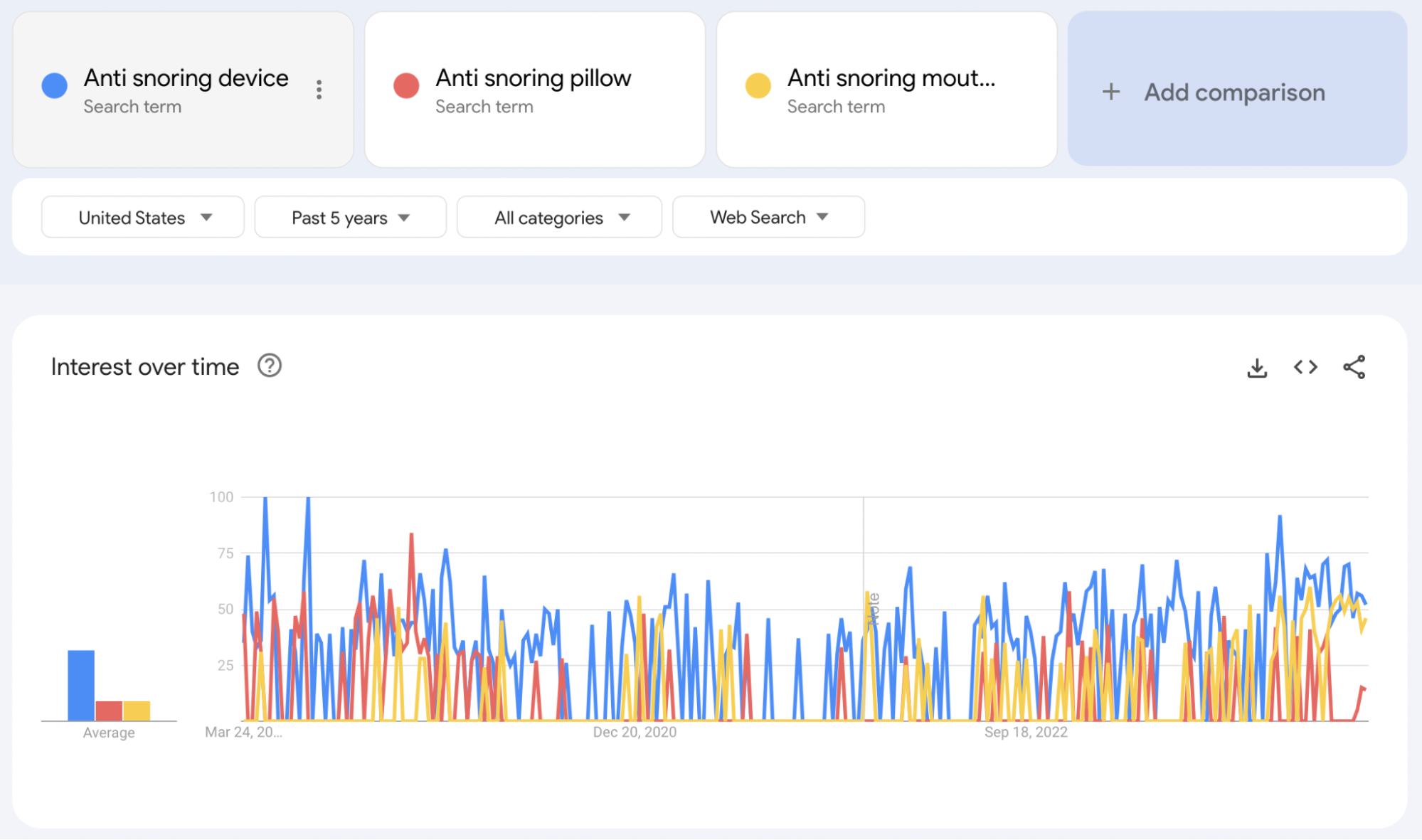The height and width of the screenshot is (840, 1422).
Task: Click the share icon for the chart
Action: [x=1357, y=366]
